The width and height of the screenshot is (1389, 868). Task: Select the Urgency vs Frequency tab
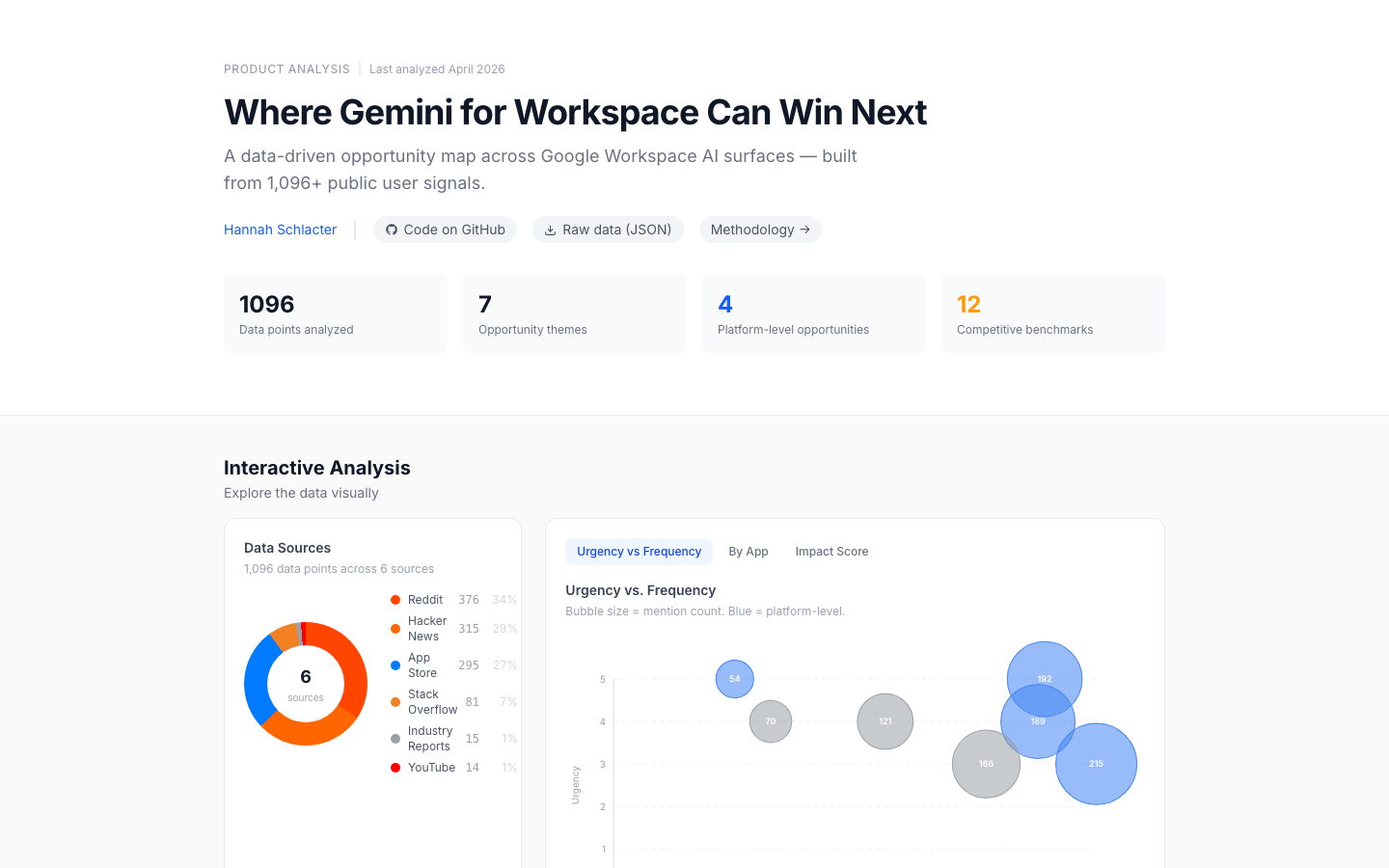(639, 552)
